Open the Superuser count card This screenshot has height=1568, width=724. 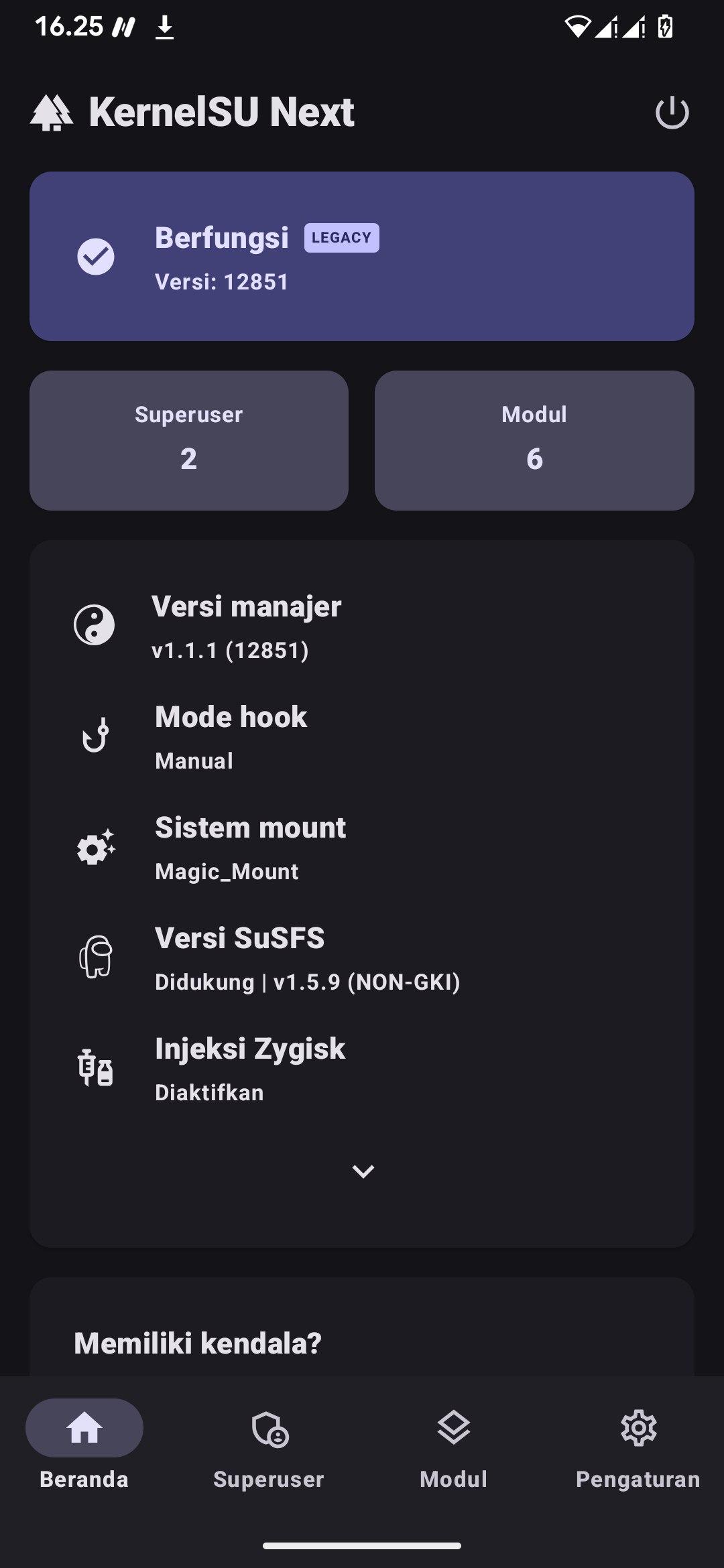[189, 440]
